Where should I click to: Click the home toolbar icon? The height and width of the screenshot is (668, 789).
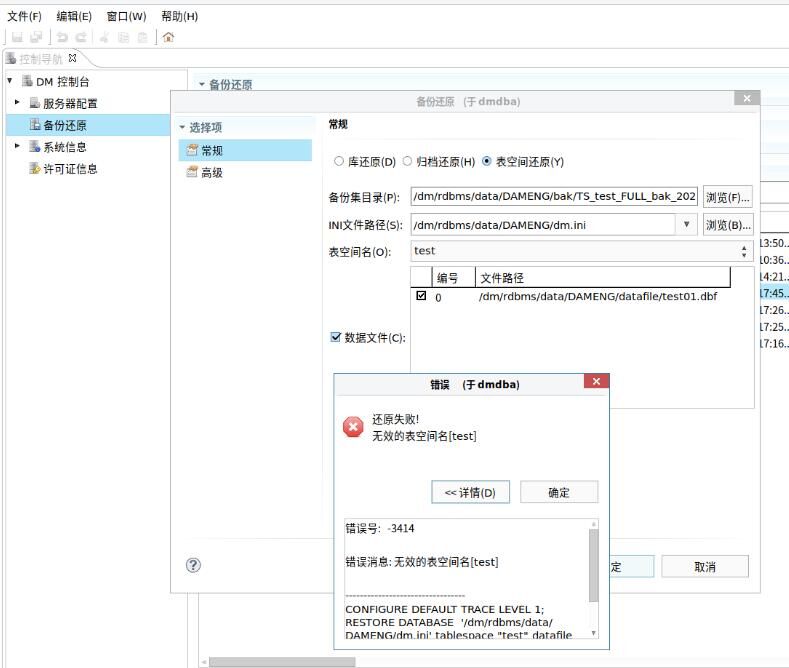click(x=169, y=37)
